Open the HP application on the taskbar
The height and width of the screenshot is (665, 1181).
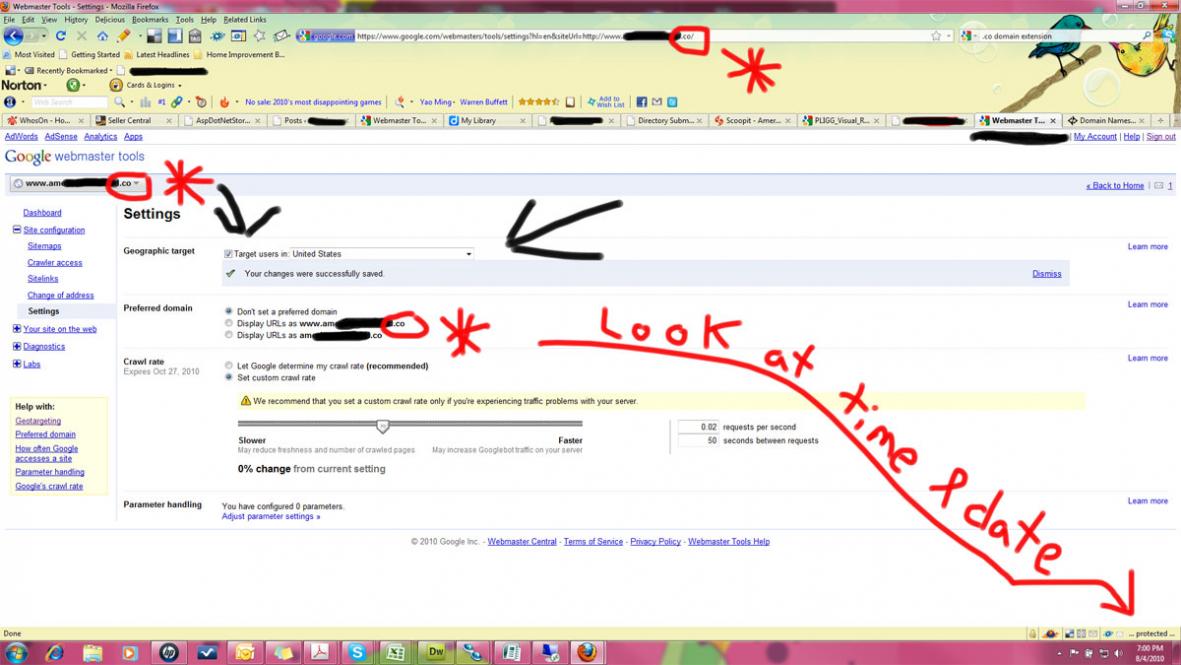(x=169, y=652)
